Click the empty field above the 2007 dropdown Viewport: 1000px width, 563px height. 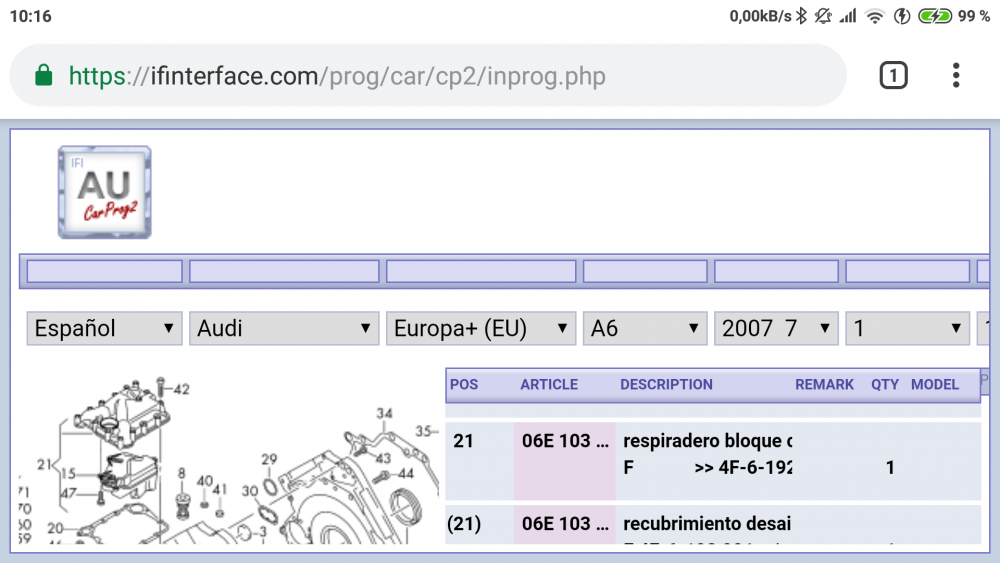[776, 272]
